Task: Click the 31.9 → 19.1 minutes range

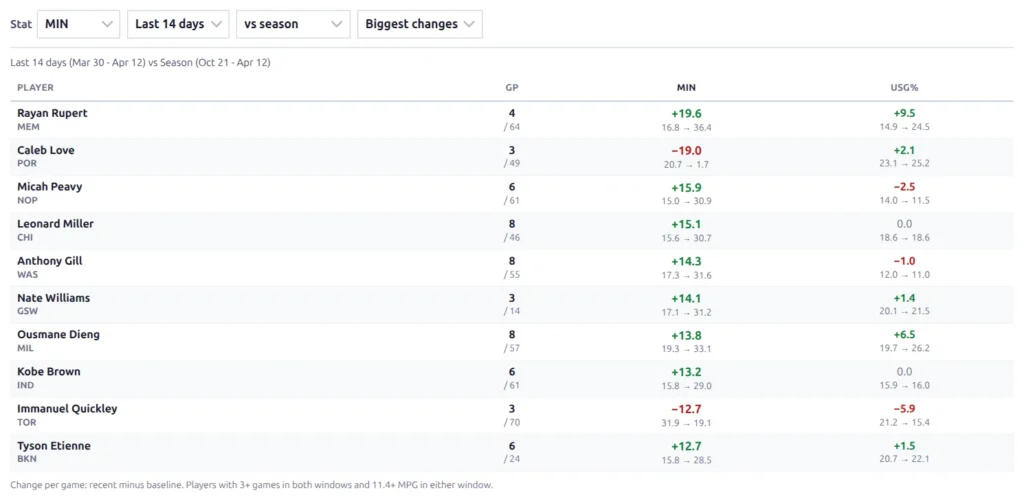Action: pyautogui.click(x=686, y=423)
